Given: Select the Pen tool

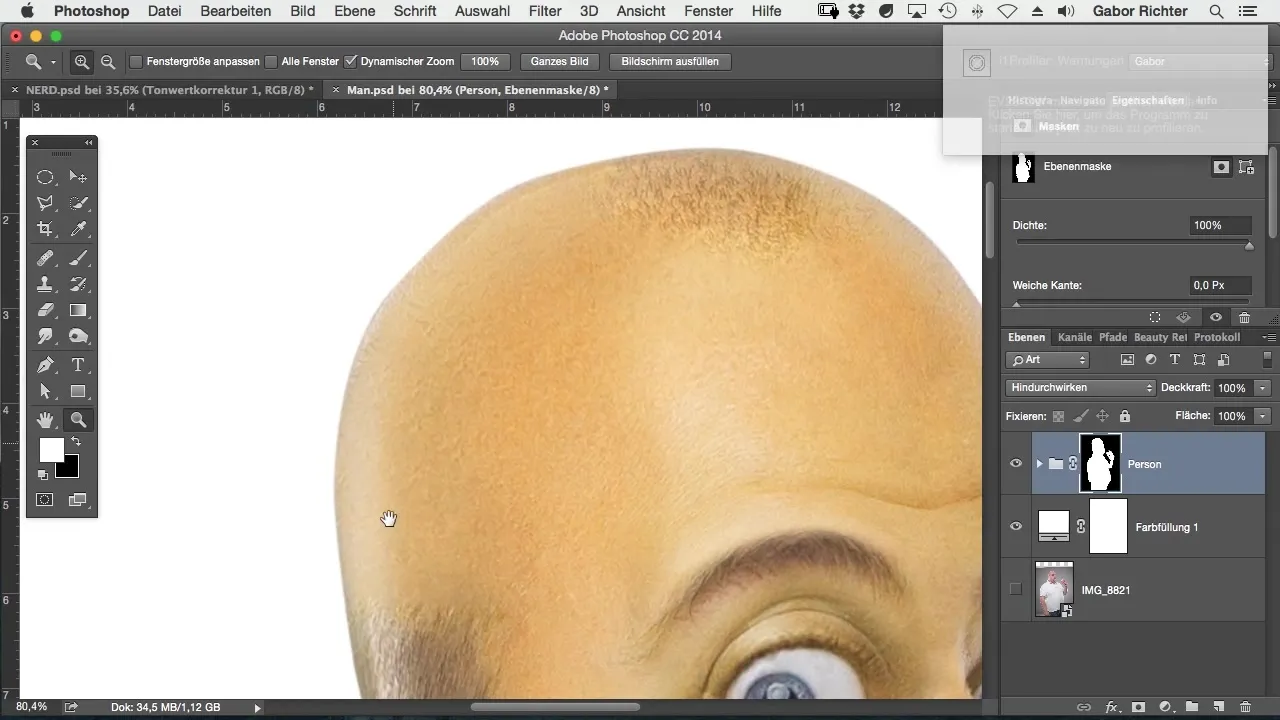Looking at the screenshot, I should (45, 365).
